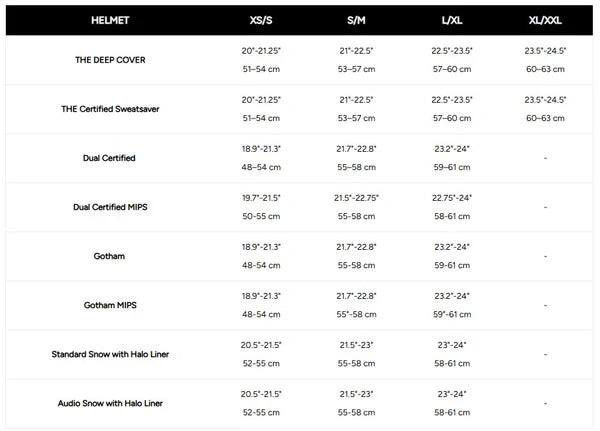Select the Gotham helmet row label
600x431 pixels.
[110, 256]
